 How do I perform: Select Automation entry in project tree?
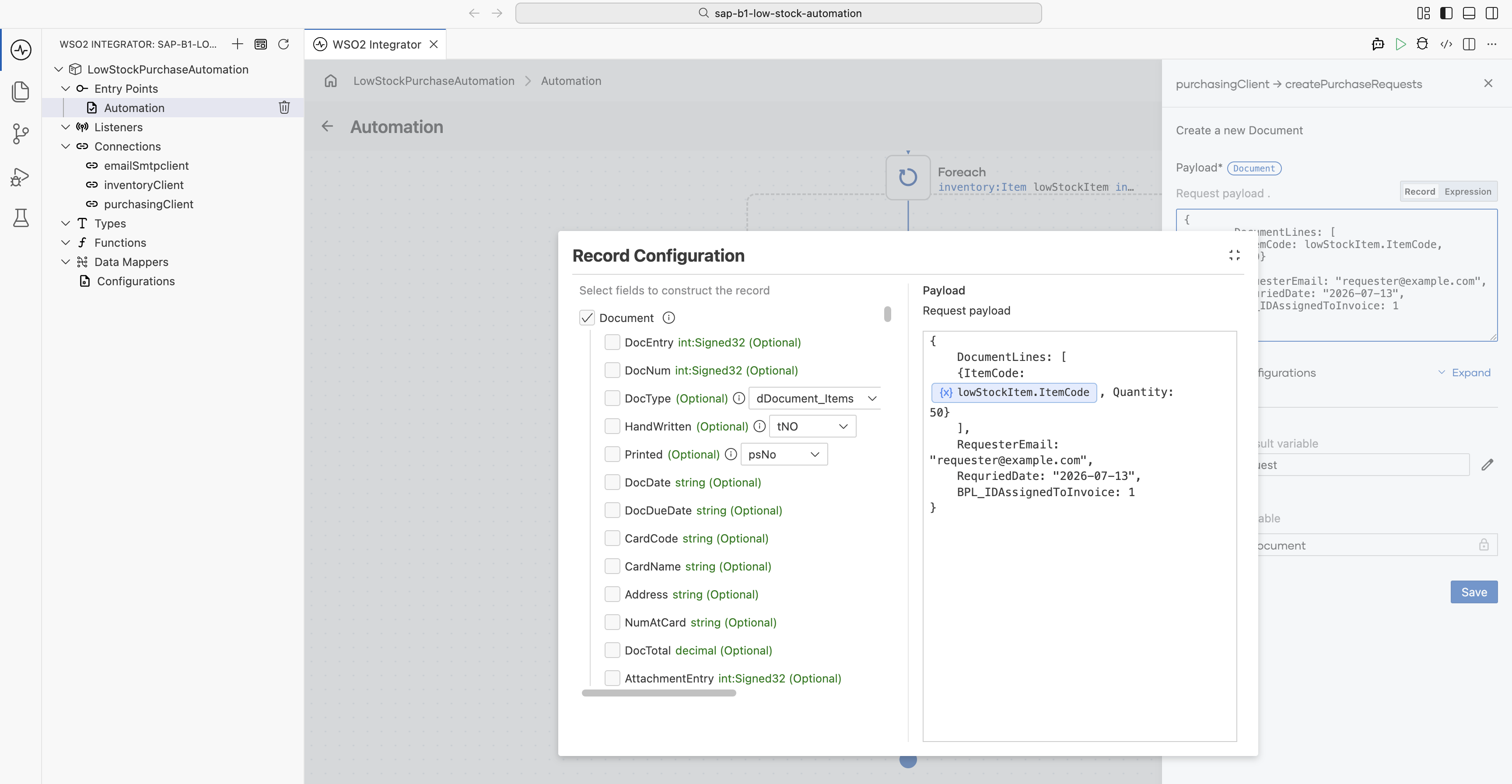172,107
